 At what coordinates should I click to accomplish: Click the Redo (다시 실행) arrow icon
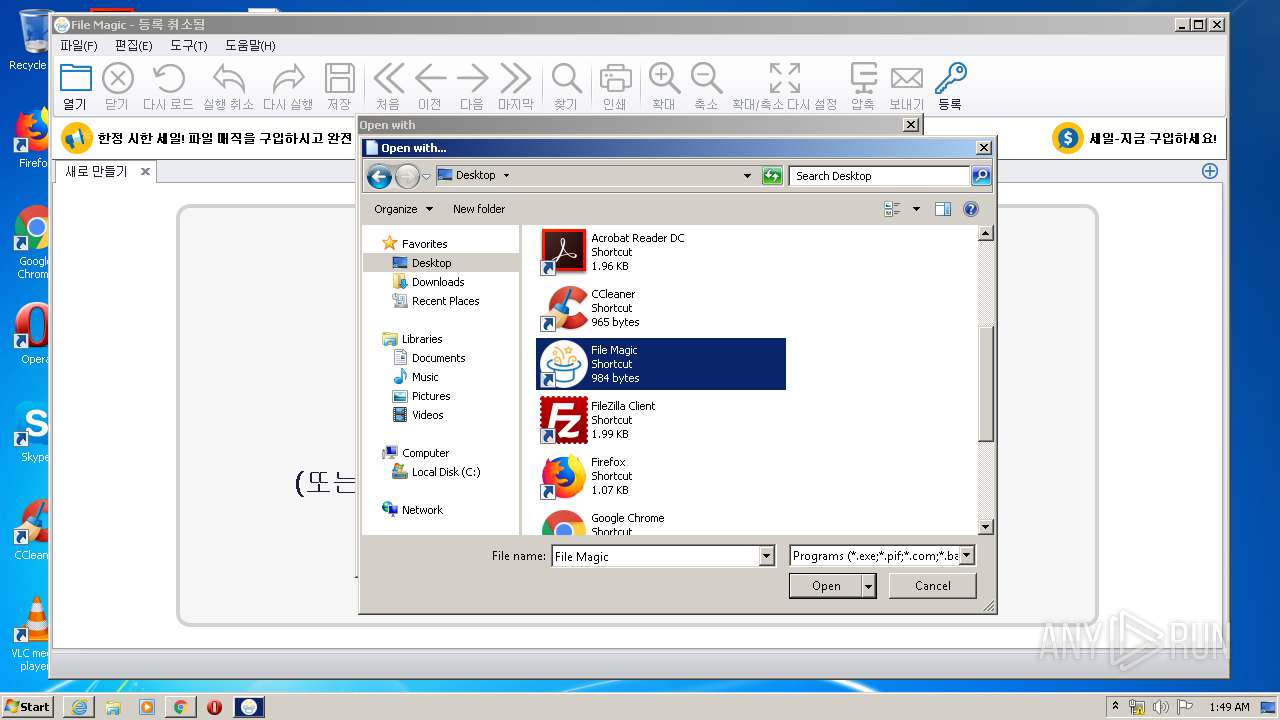coord(289,78)
